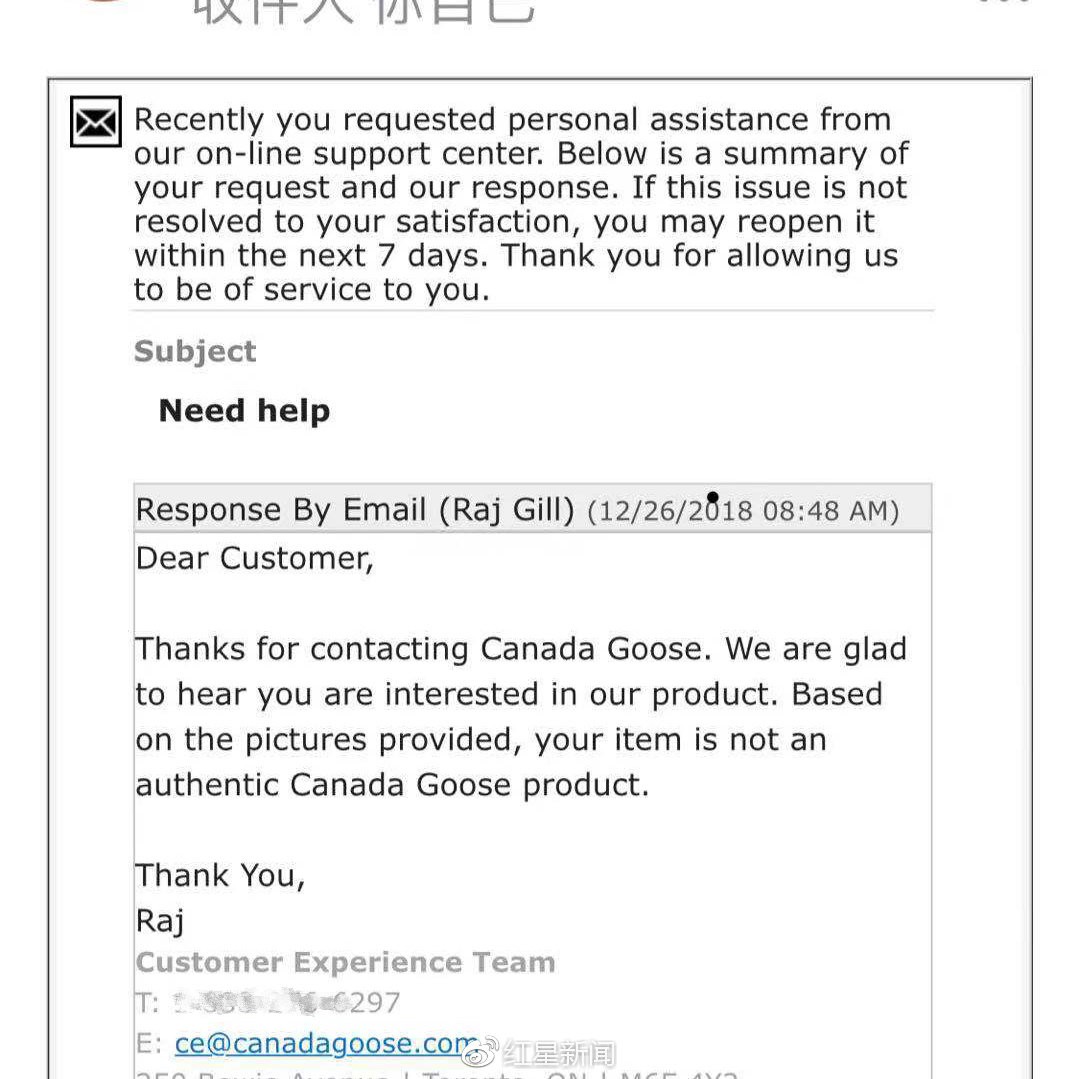Click the "Thanks for contacting Canada Goose" line
1079x1079 pixels.
(520, 649)
